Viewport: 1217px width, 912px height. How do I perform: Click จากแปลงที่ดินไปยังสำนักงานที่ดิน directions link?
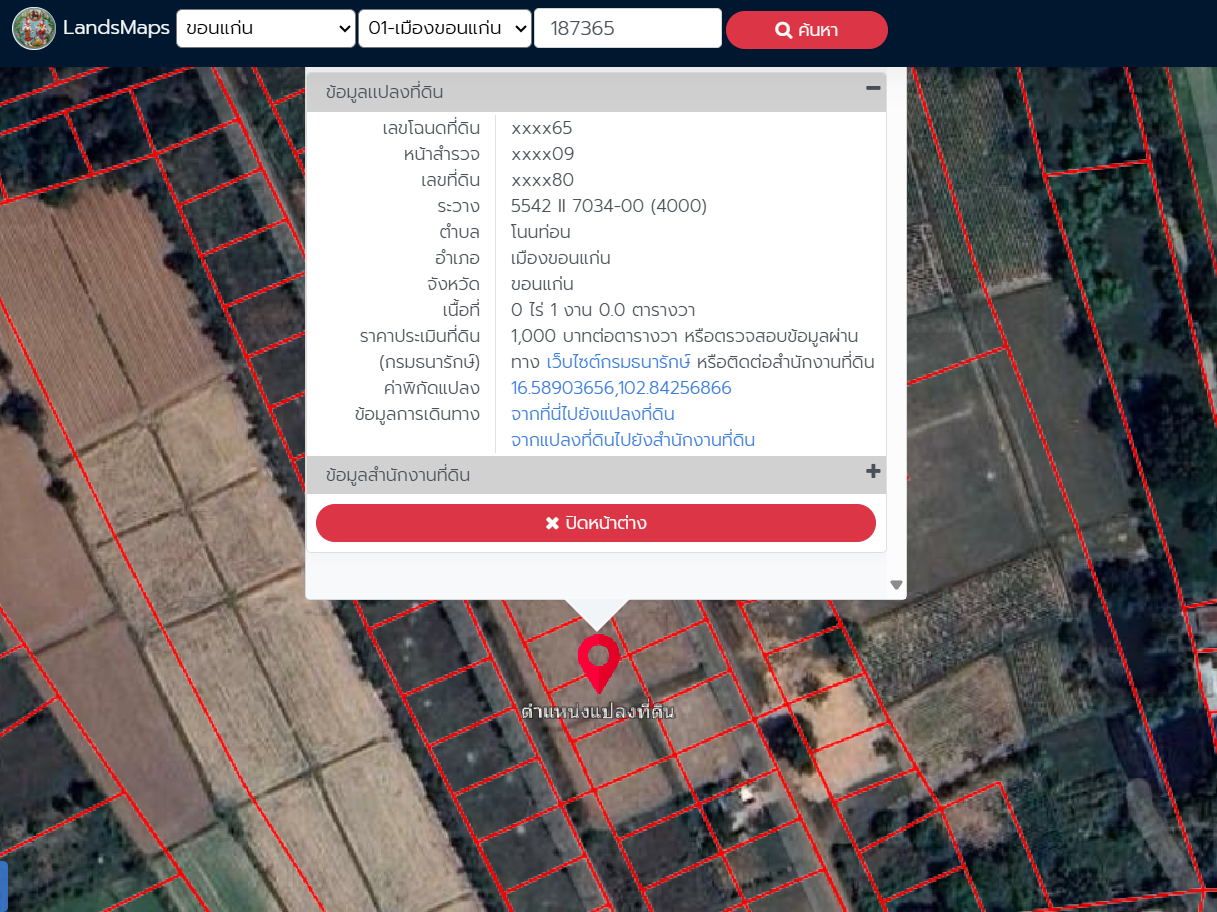point(632,440)
